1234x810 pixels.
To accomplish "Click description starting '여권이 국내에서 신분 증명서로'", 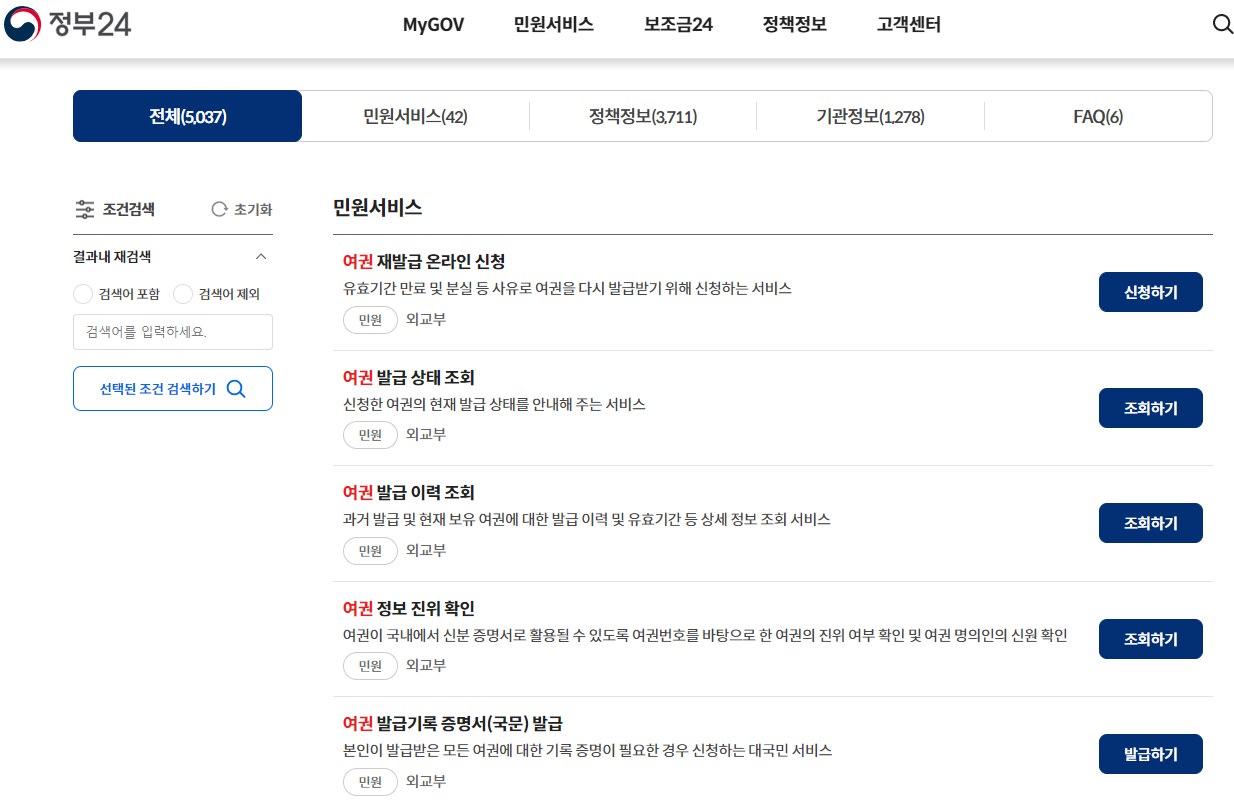I will [x=705, y=636].
